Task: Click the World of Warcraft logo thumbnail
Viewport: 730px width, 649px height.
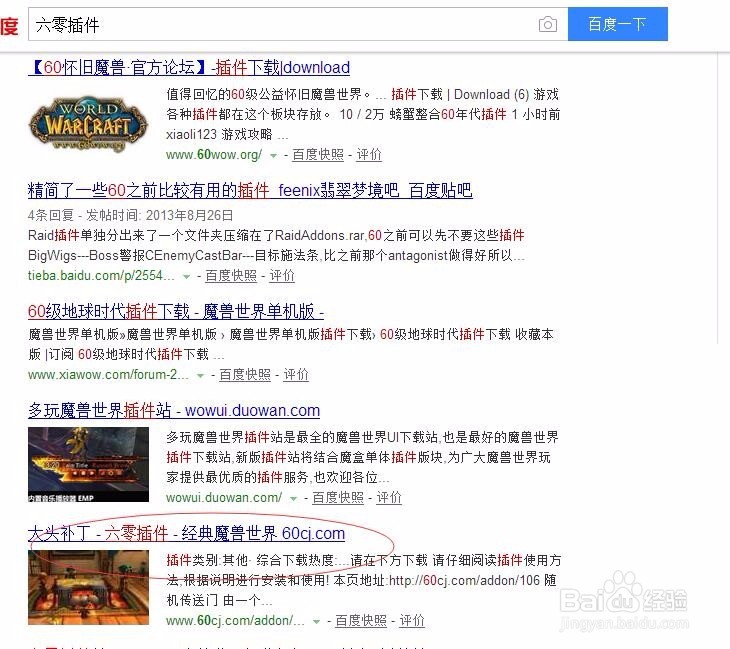Action: coord(88,123)
